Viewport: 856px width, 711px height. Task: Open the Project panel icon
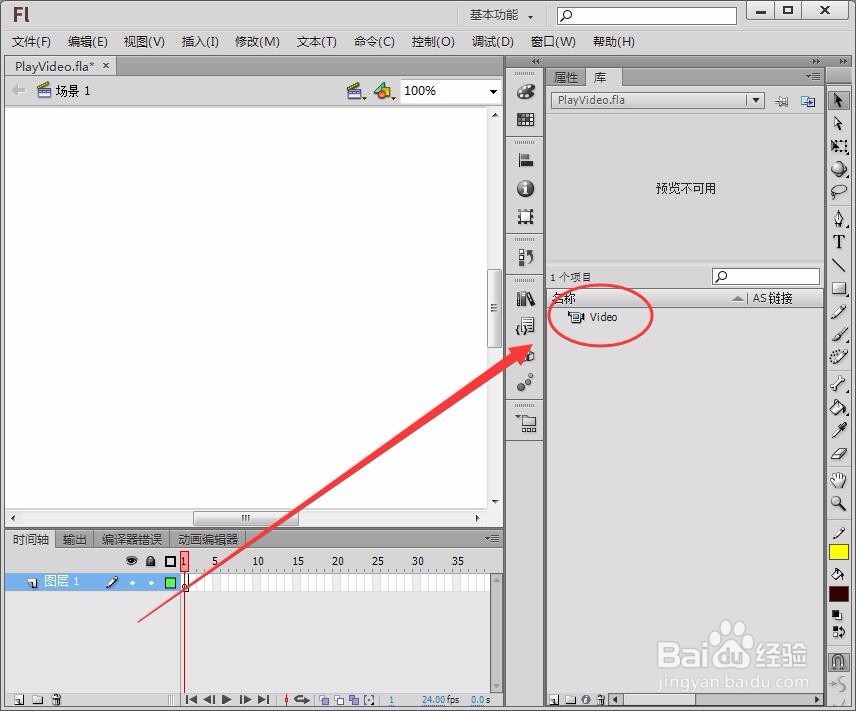click(x=527, y=423)
